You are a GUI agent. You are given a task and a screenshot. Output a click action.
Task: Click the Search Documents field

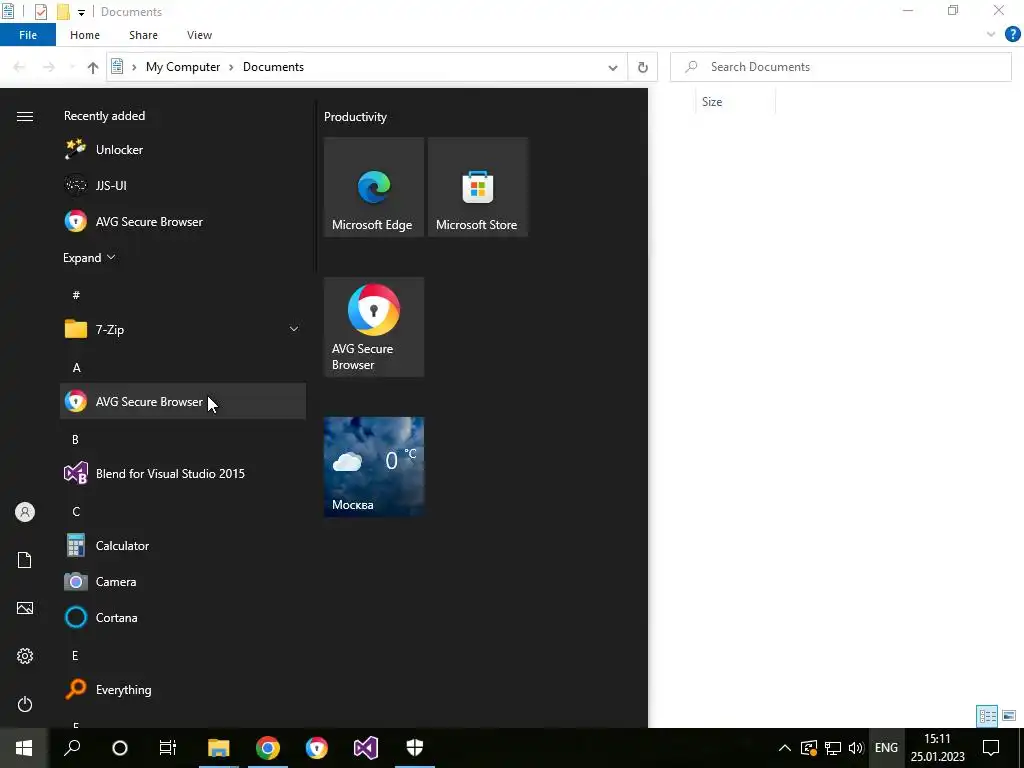pyautogui.click(x=840, y=67)
